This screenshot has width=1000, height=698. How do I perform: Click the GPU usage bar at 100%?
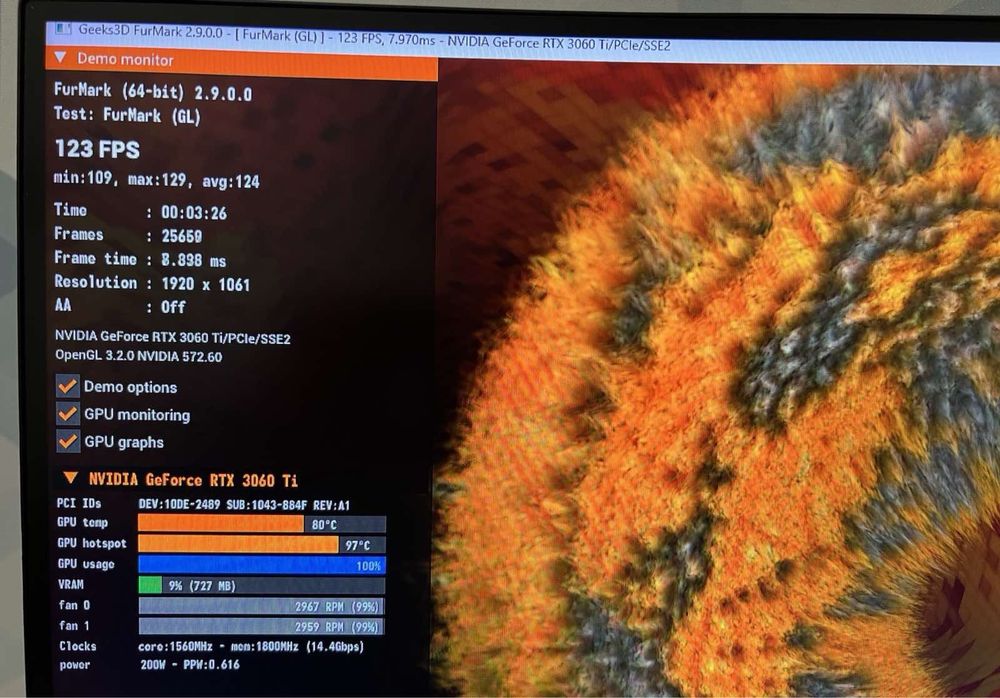coord(261,565)
